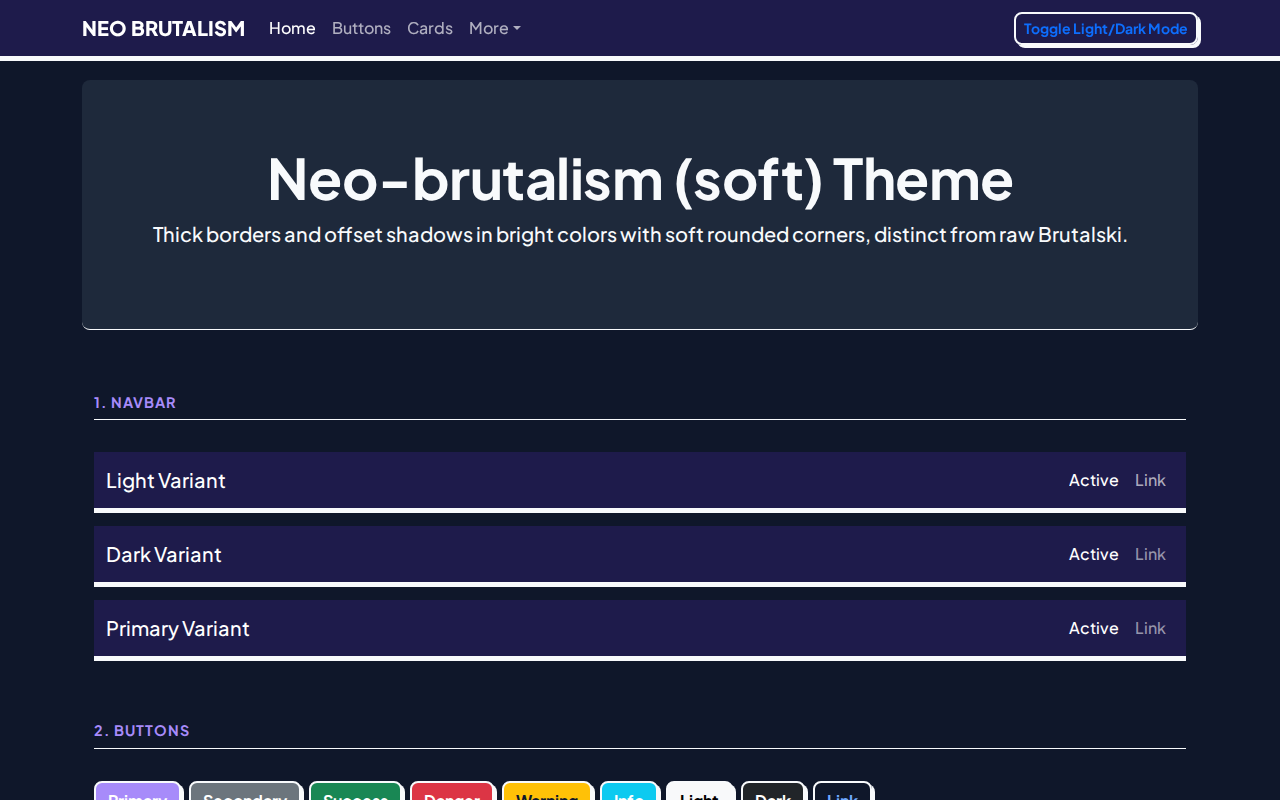Click the '2. BUTTONS' section heading
The width and height of the screenshot is (1280, 800).
[142, 731]
